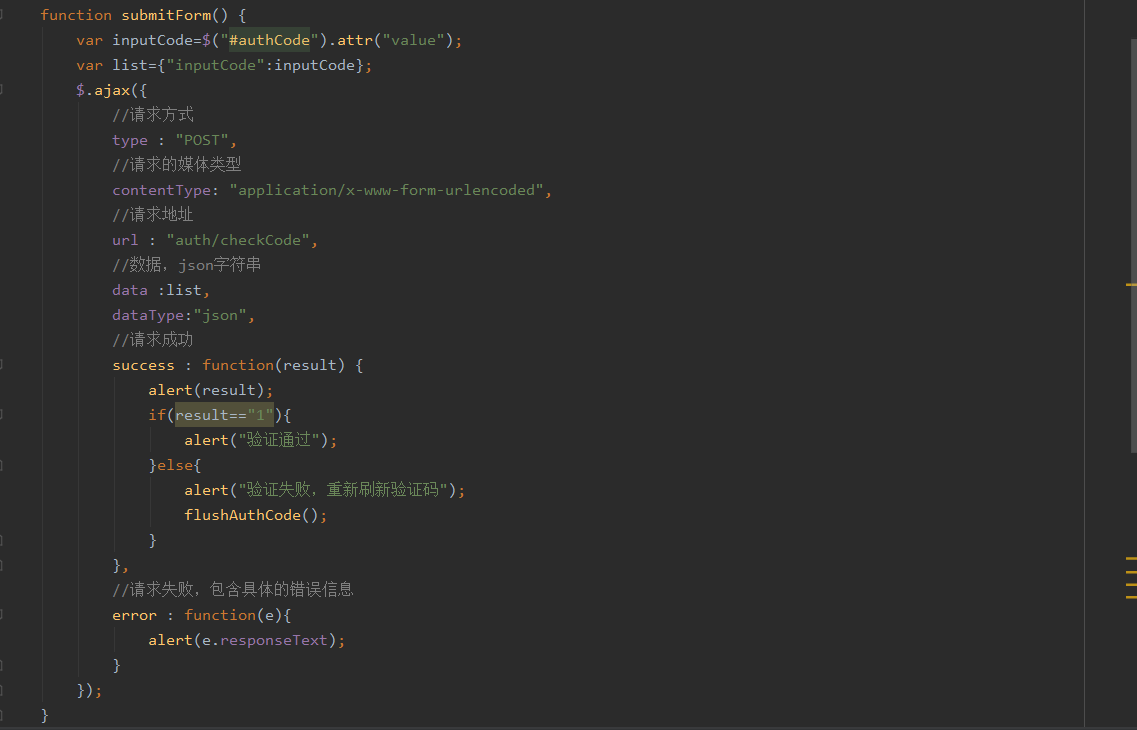Fold the success callback function block
This screenshot has height=730, width=1137.
click(x=2, y=365)
